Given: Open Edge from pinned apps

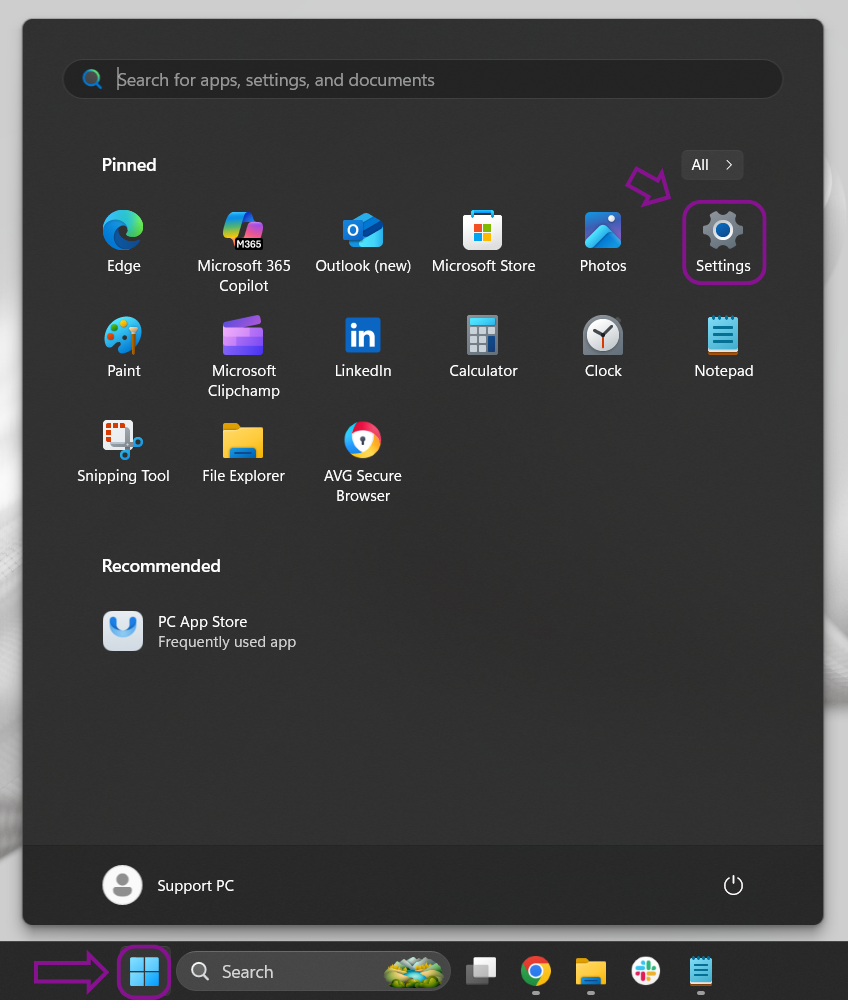Looking at the screenshot, I should point(123,242).
